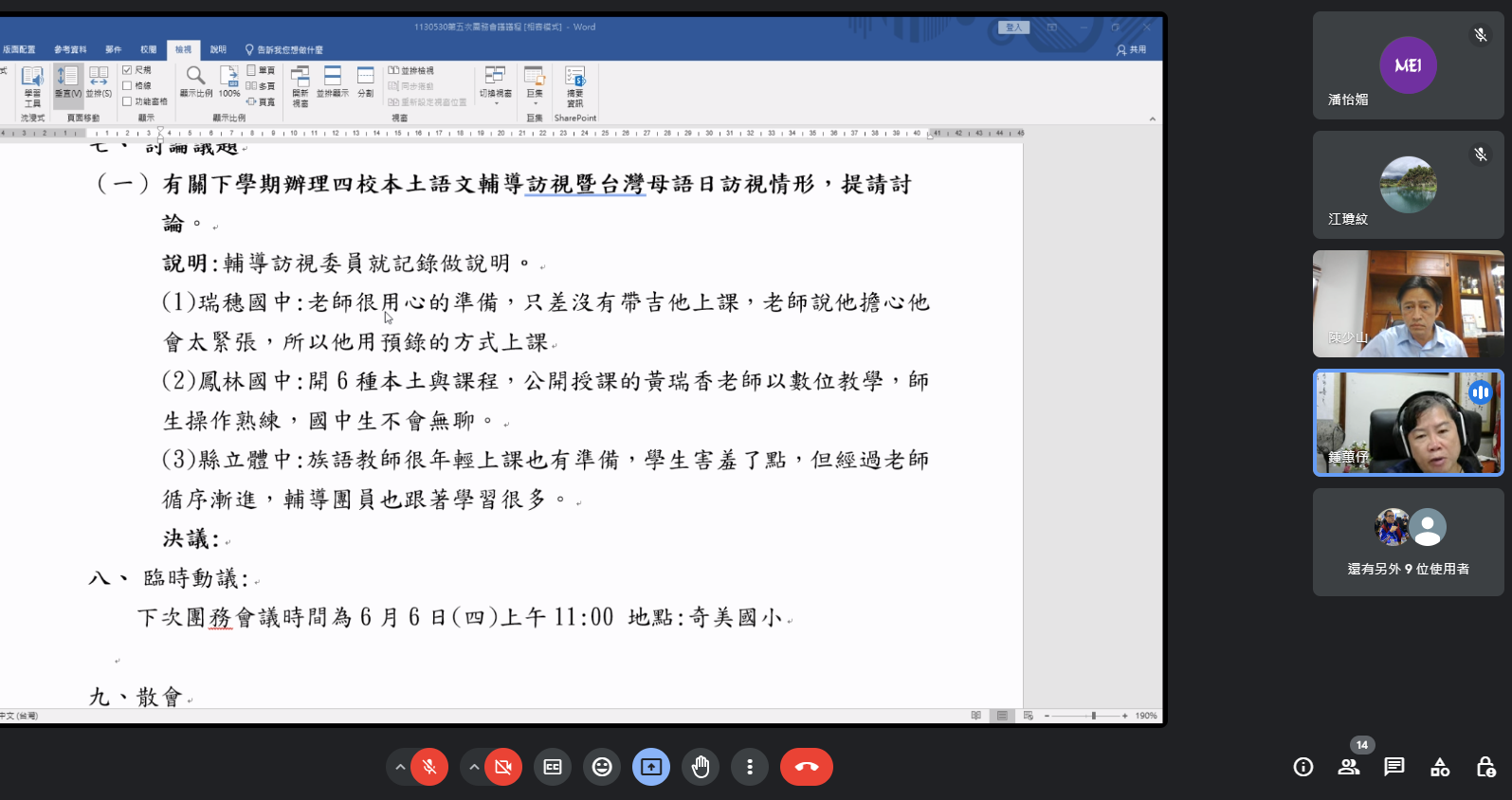Check the 功能窗格 navigation pane checkbox
Image resolution: width=1512 pixels, height=800 pixels.
(x=127, y=101)
